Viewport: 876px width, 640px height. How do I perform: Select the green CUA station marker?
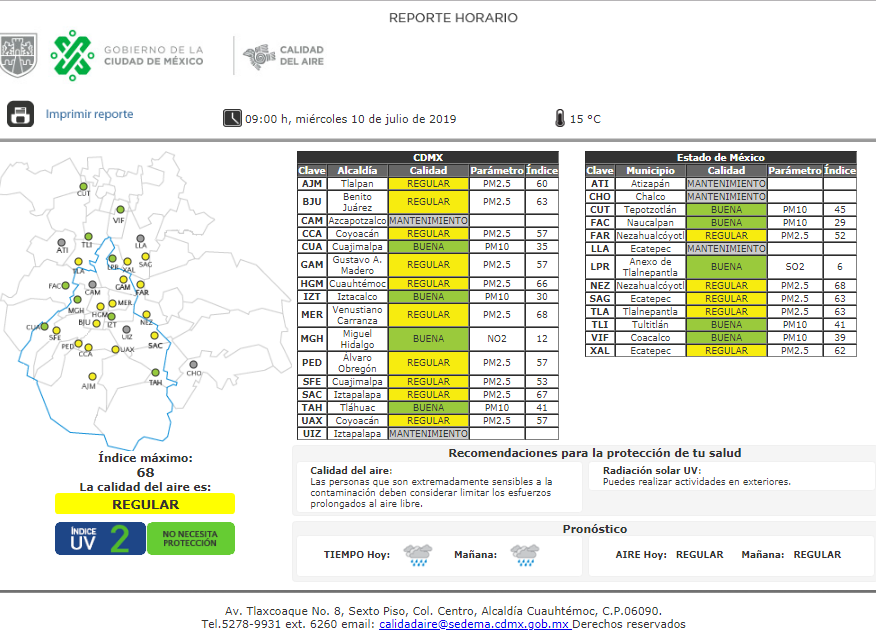pos(44,327)
